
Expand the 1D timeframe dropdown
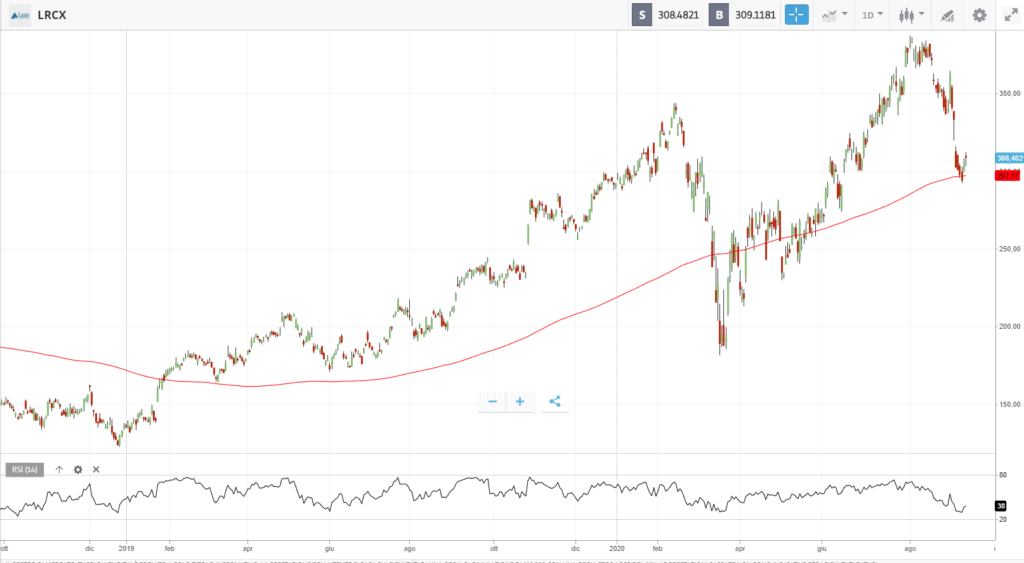[x=872, y=15]
